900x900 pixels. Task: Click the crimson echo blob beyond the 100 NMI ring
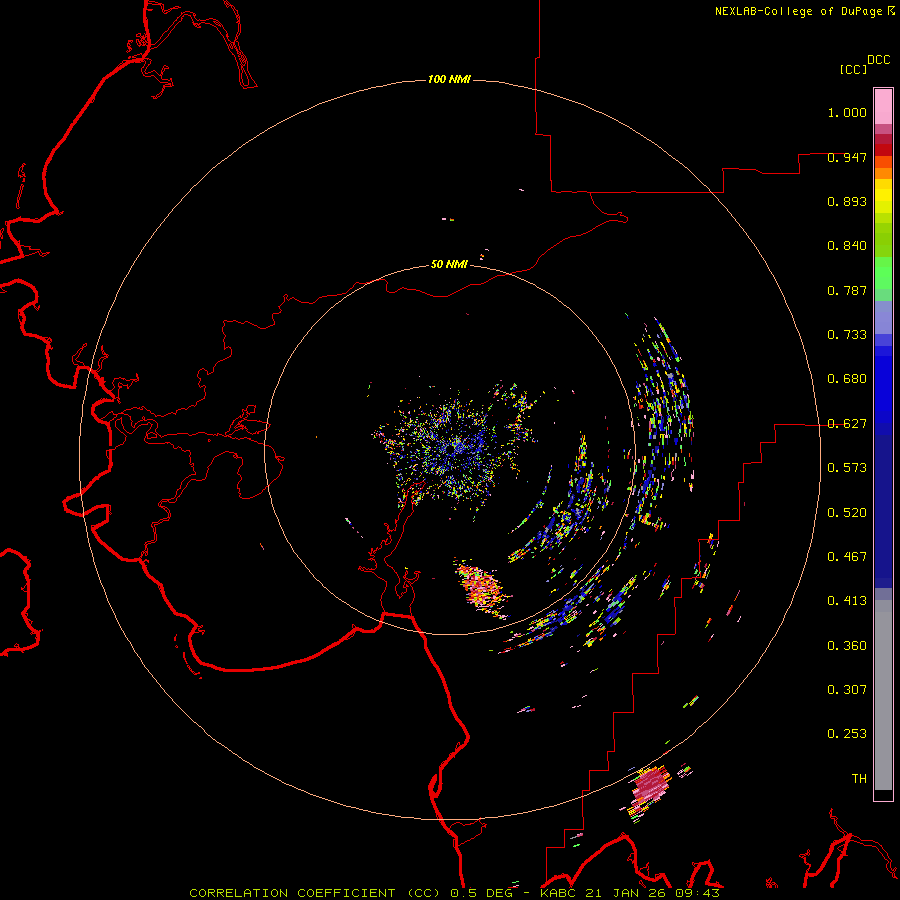(650, 786)
